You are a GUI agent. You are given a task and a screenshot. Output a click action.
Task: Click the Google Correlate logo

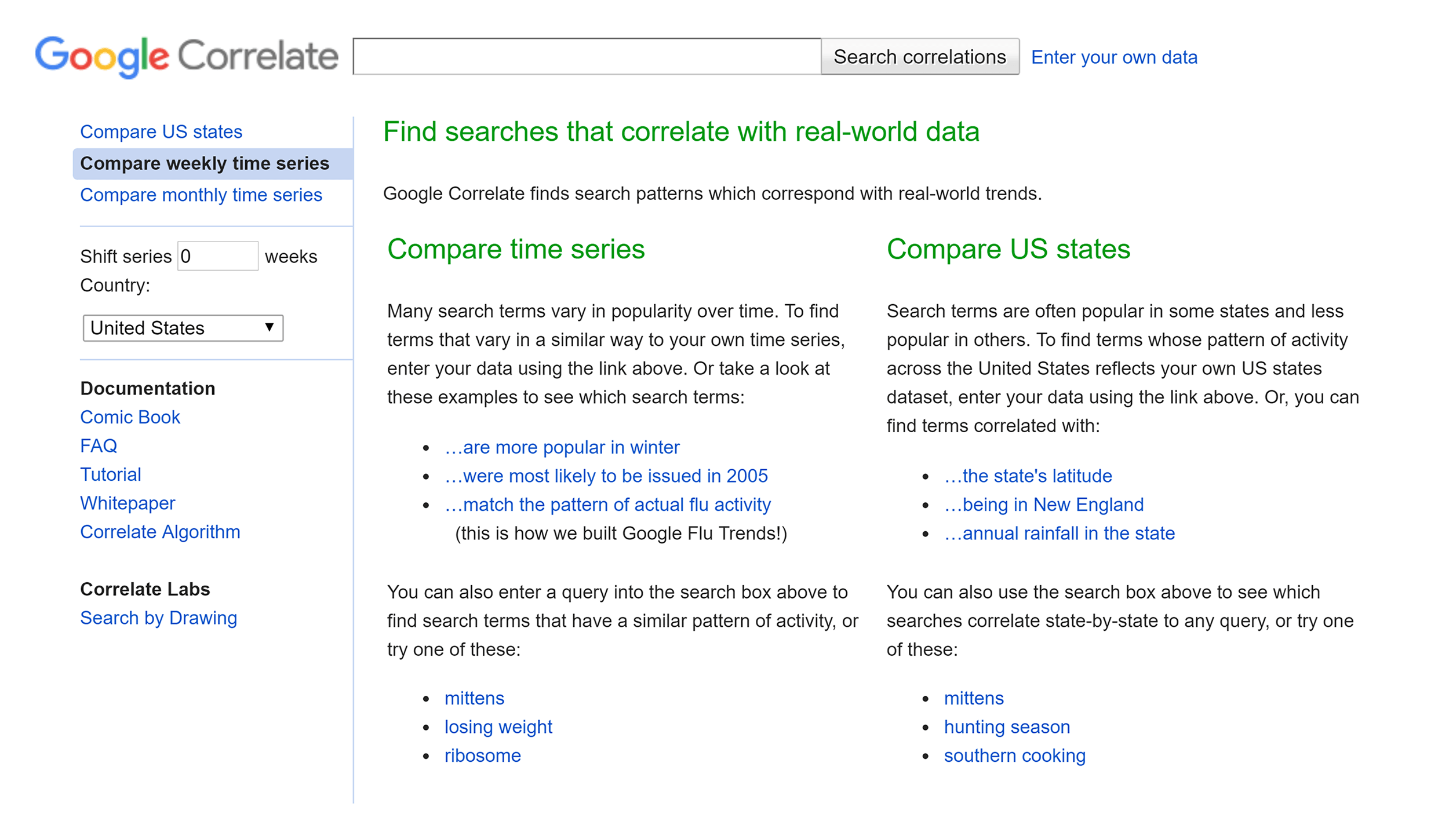pyautogui.click(x=186, y=56)
